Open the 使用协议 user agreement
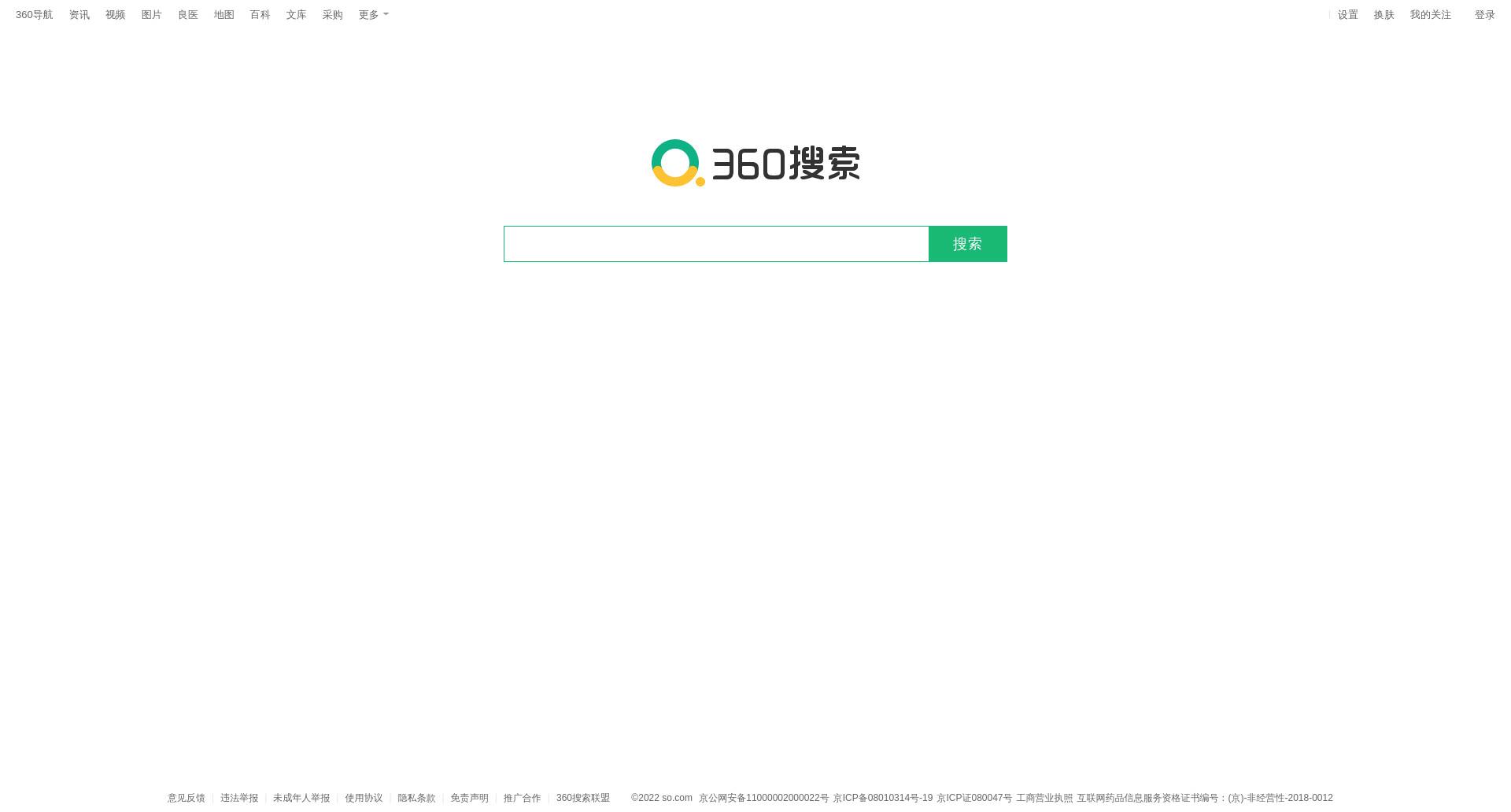This screenshot has width=1511, height=812. 364,798
